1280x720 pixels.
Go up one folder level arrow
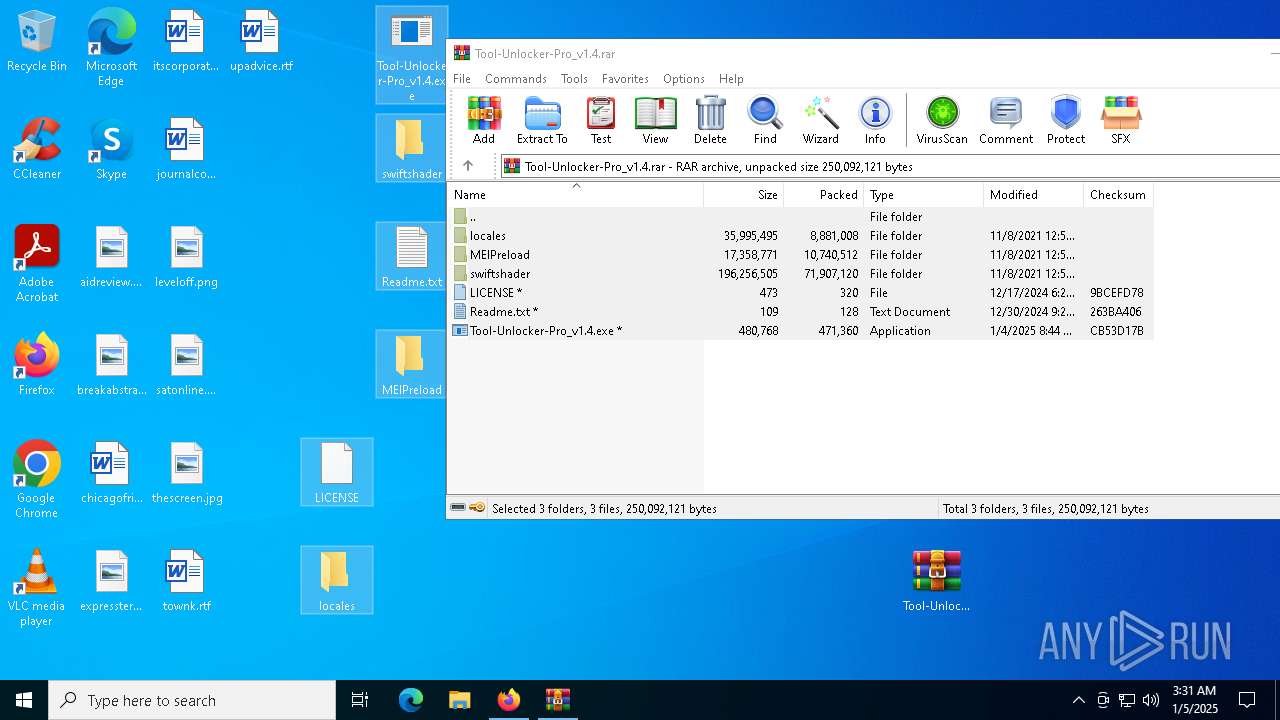(x=468, y=166)
